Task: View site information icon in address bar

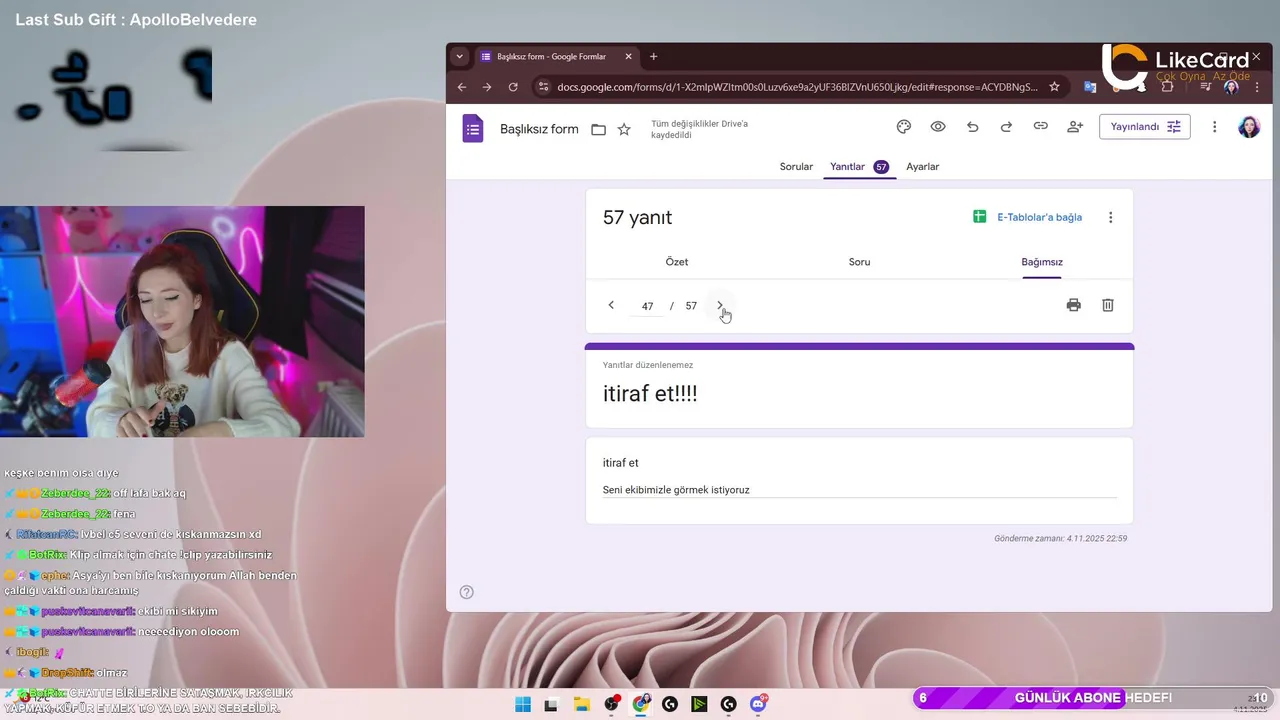Action: [544, 87]
